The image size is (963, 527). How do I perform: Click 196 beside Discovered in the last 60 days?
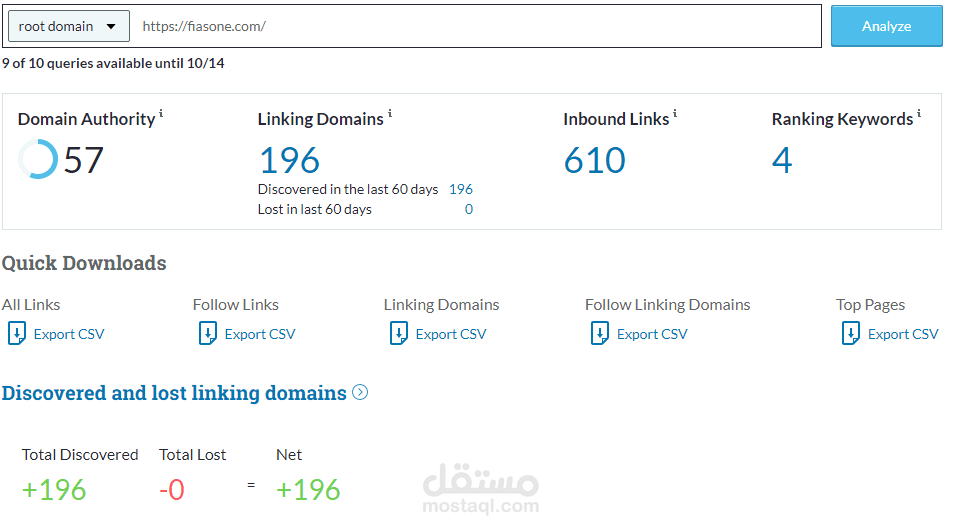click(461, 189)
